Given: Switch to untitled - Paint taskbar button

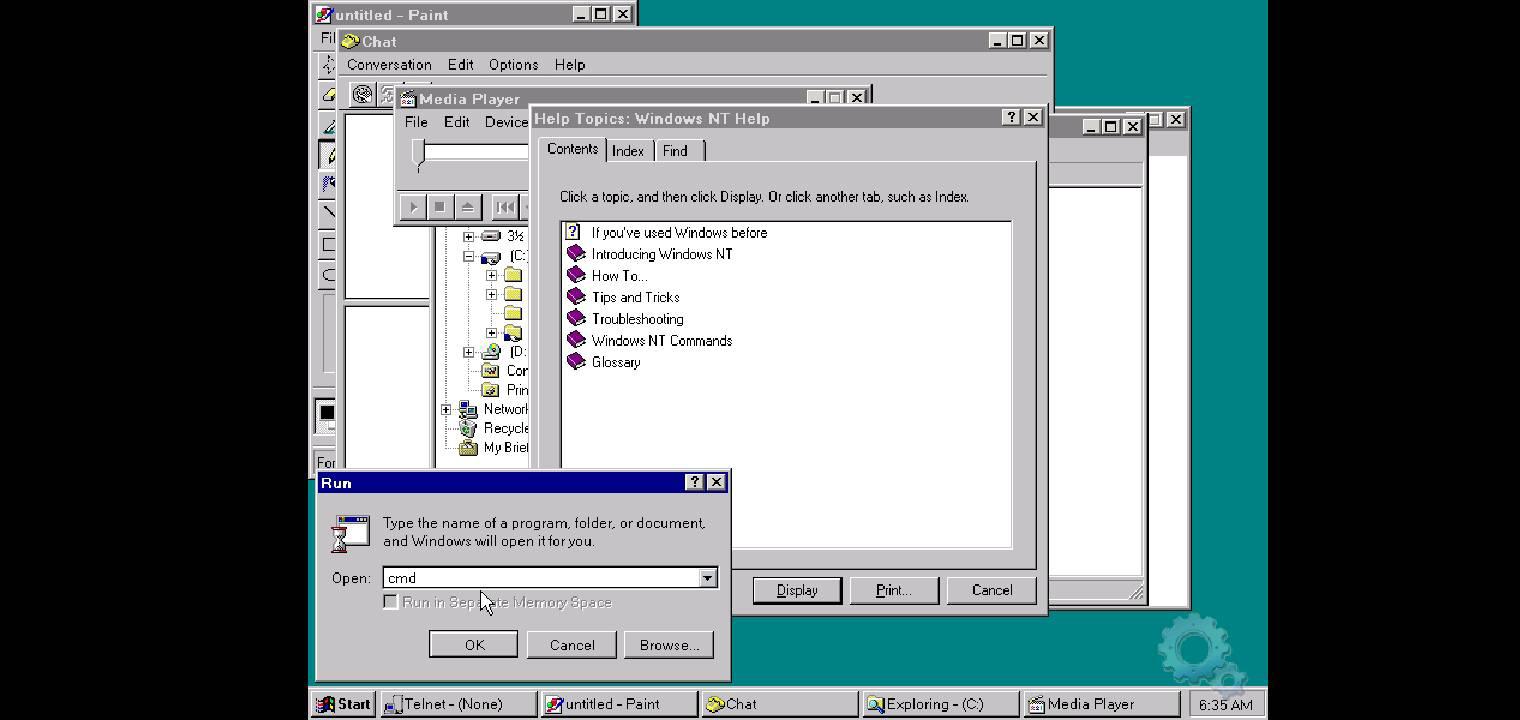Looking at the screenshot, I should 619,704.
